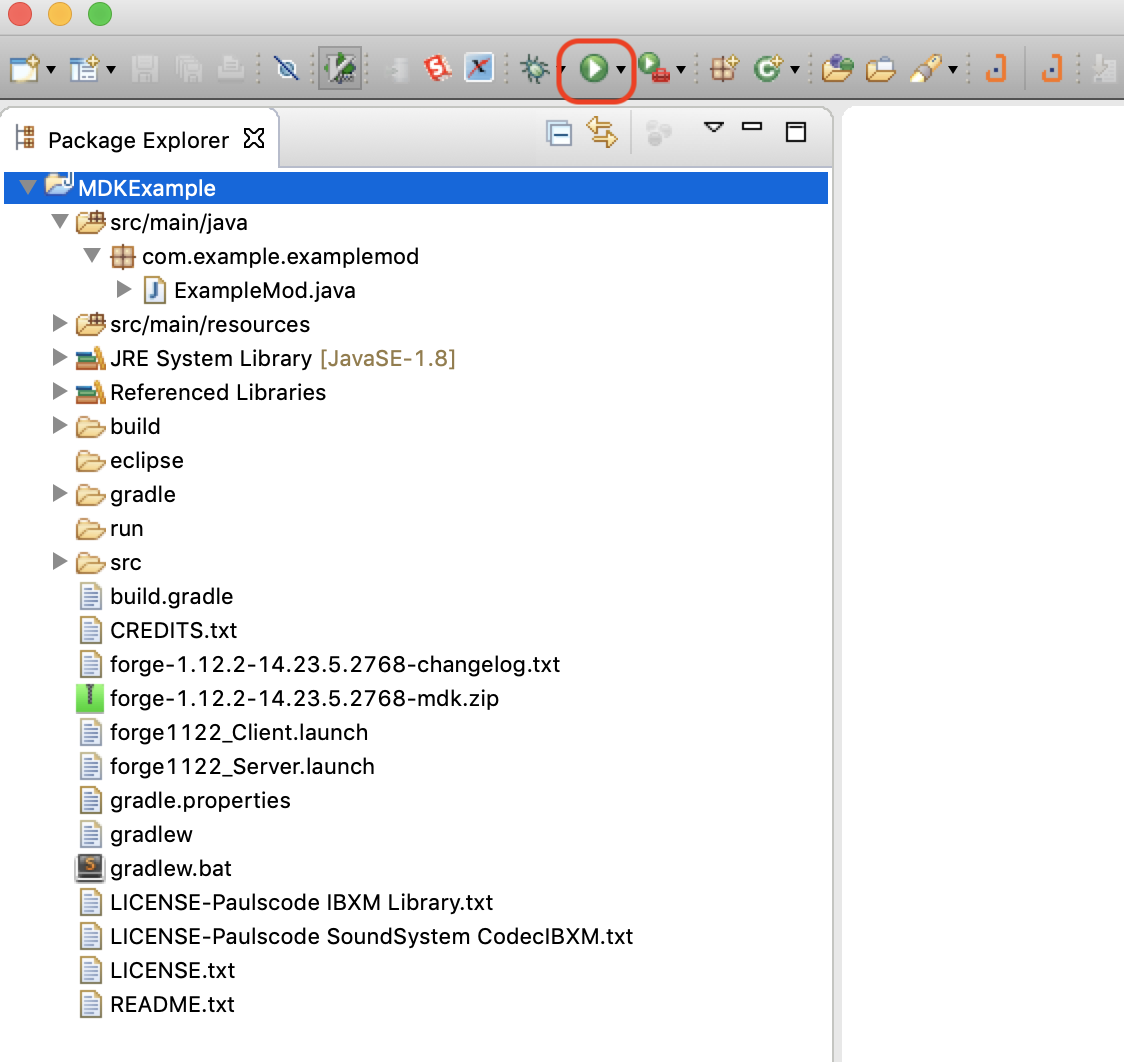Viewport: 1124px width, 1062px height.
Task: Select the eclipse folder
Action: (x=146, y=461)
